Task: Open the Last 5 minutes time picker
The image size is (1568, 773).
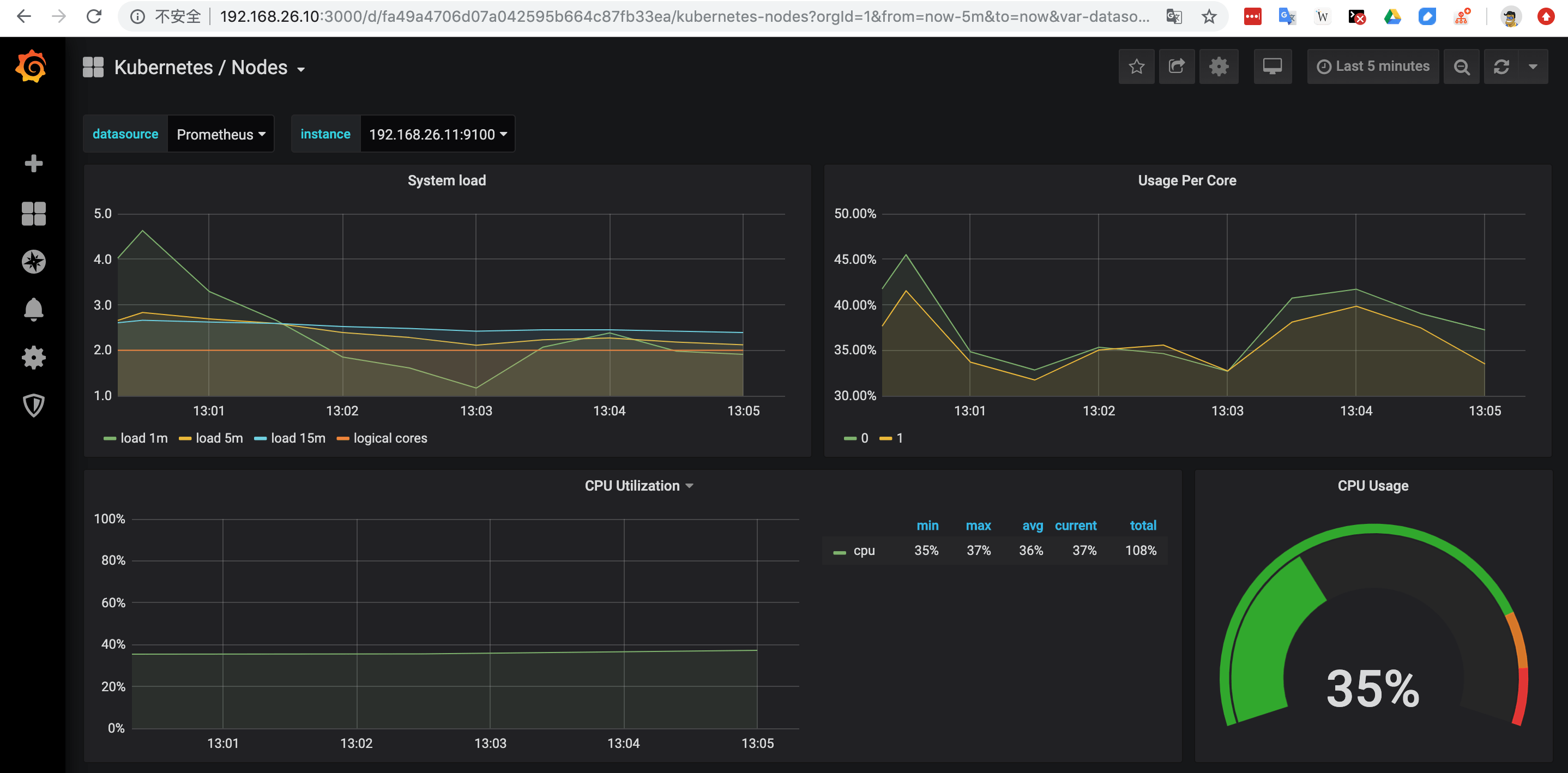Action: click(x=1373, y=67)
